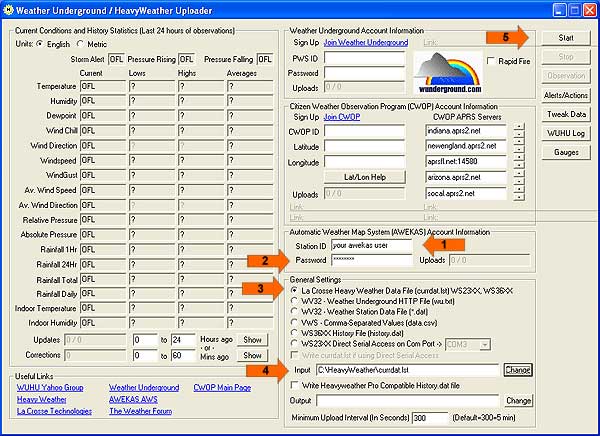This screenshot has width=600, height=436.
Task: Open Tweak Data
Action: coord(566,114)
